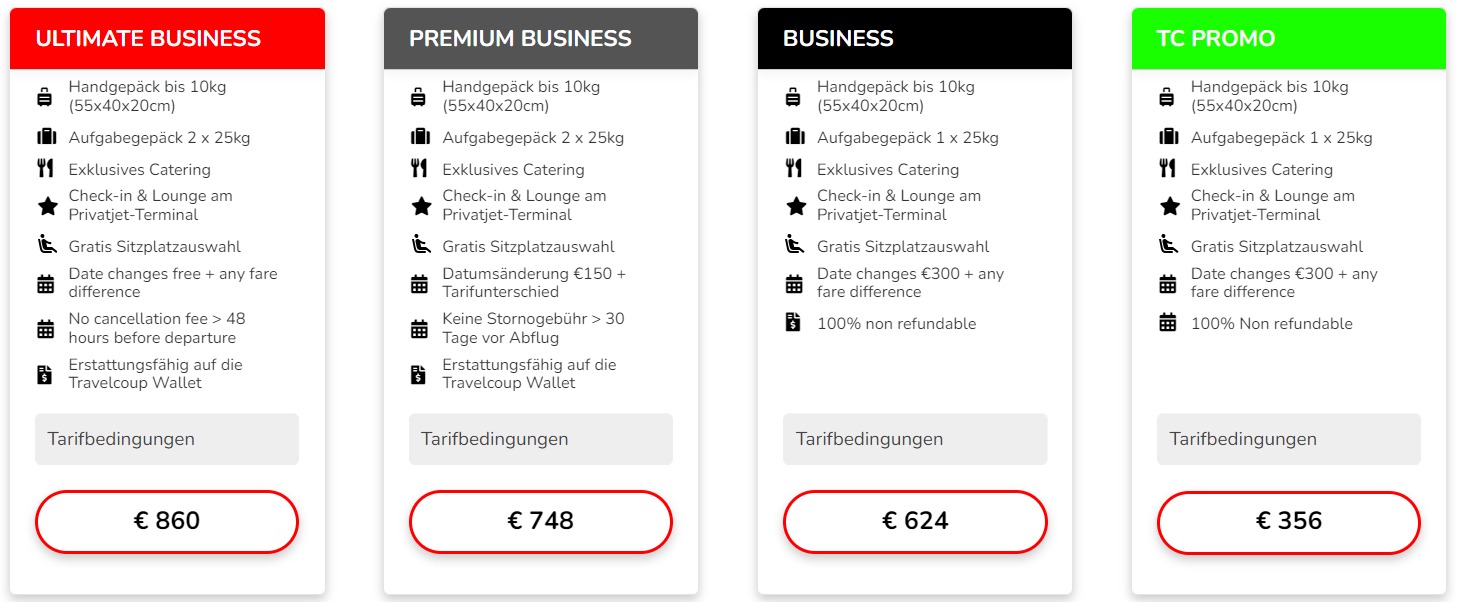Click the non-refundable invoice icon in Business
Viewport: 1457px width, 602px height.
pyautogui.click(x=794, y=323)
